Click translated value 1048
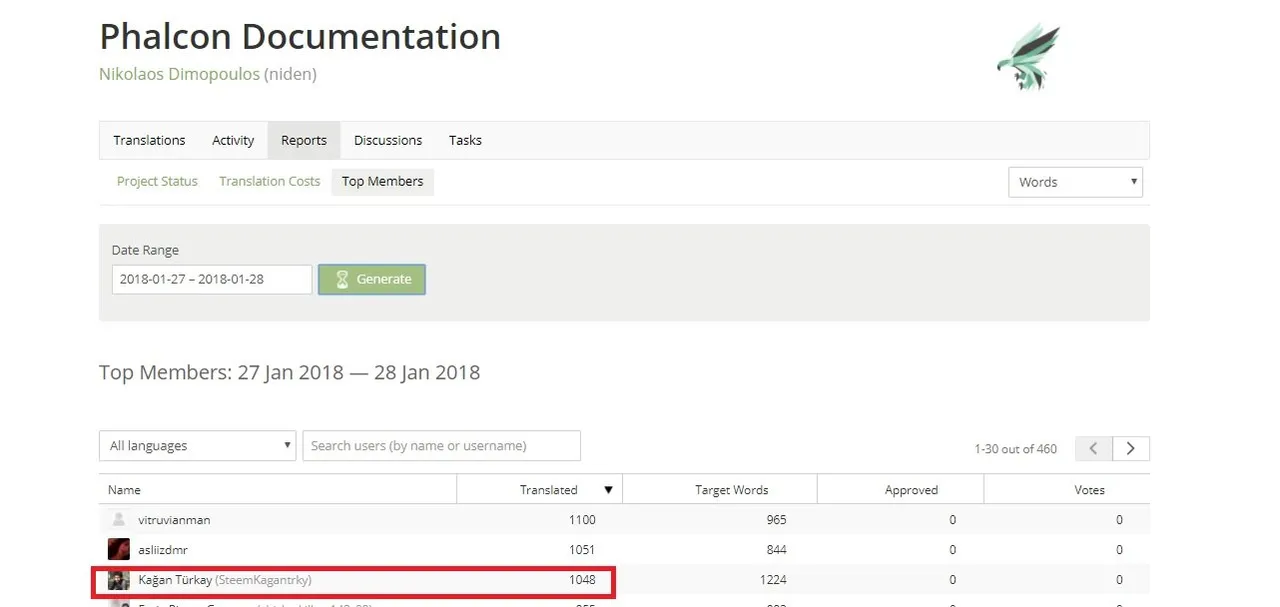Screen dimensions: 1280x607 click(581, 580)
